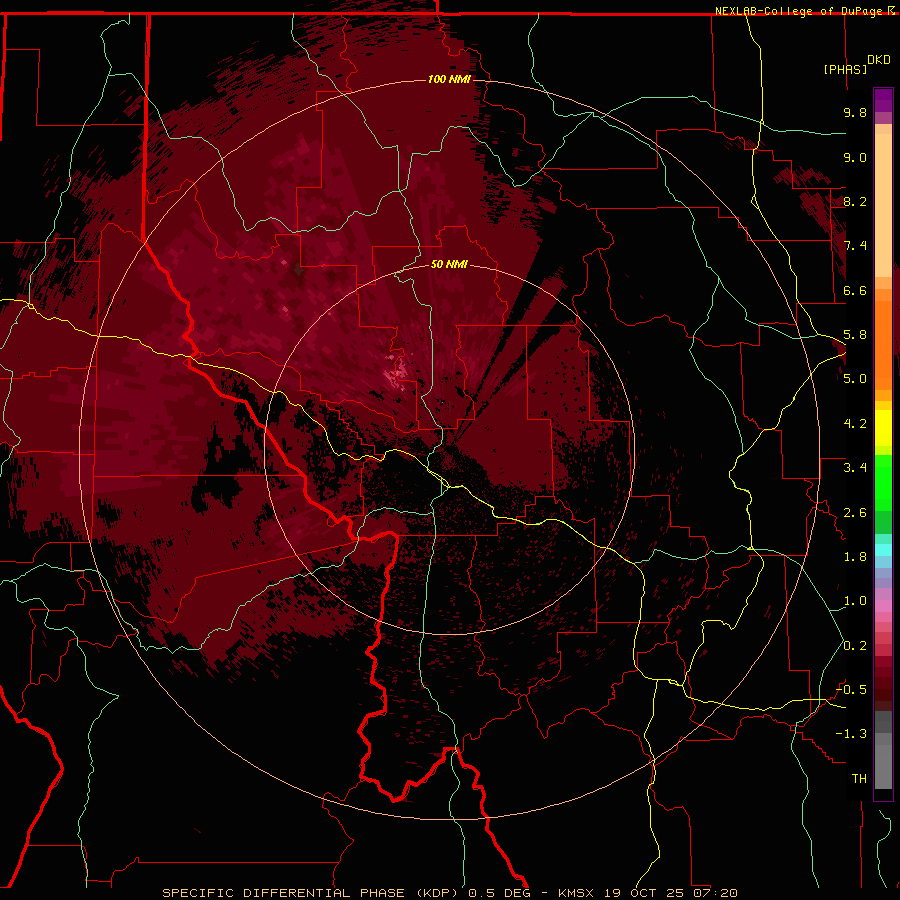Image resolution: width=900 pixels, height=900 pixels.
Task: Click the [PHAS] legend label
Action: 845,69
